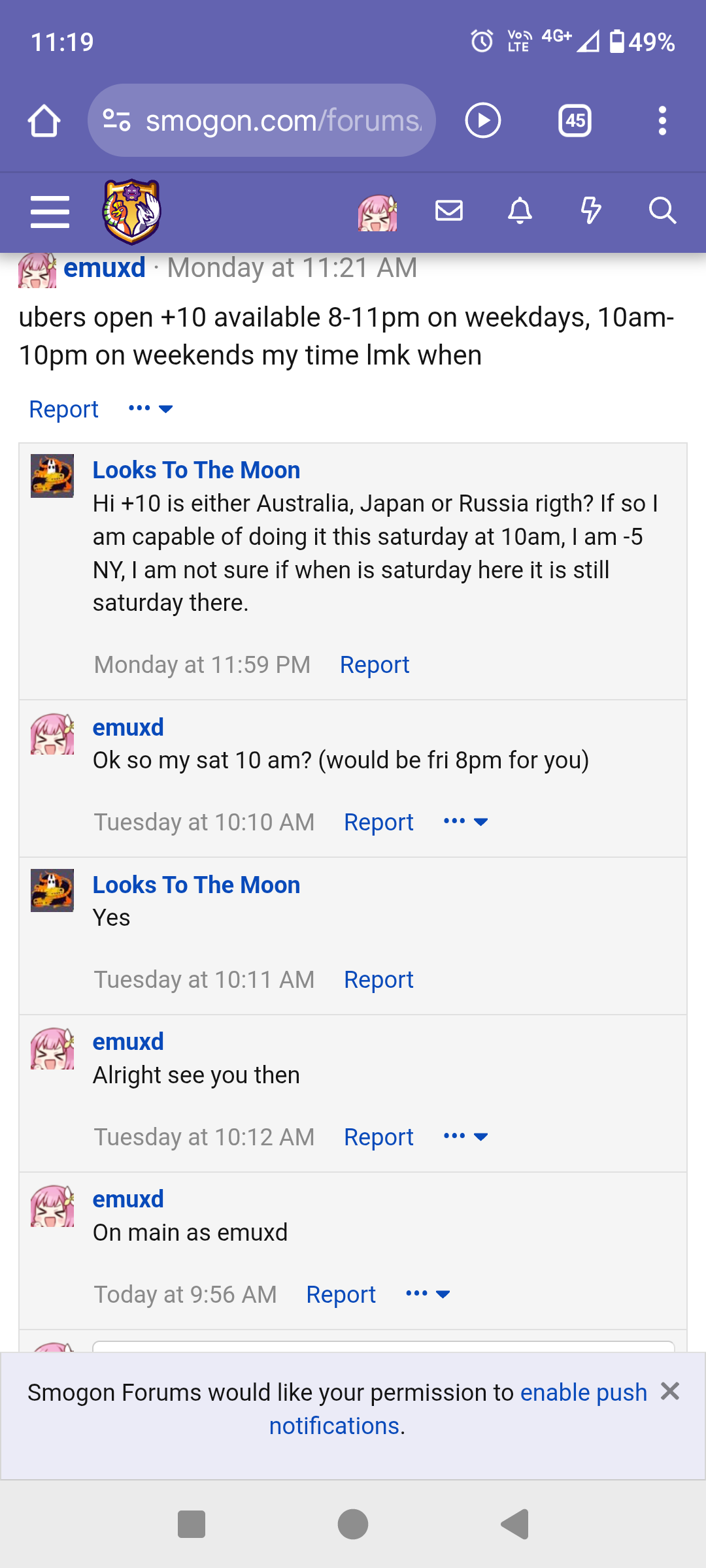Screen dimensions: 706x1568
Task: Expand more options for Today 9:56 AM comment
Action: coord(428,1294)
